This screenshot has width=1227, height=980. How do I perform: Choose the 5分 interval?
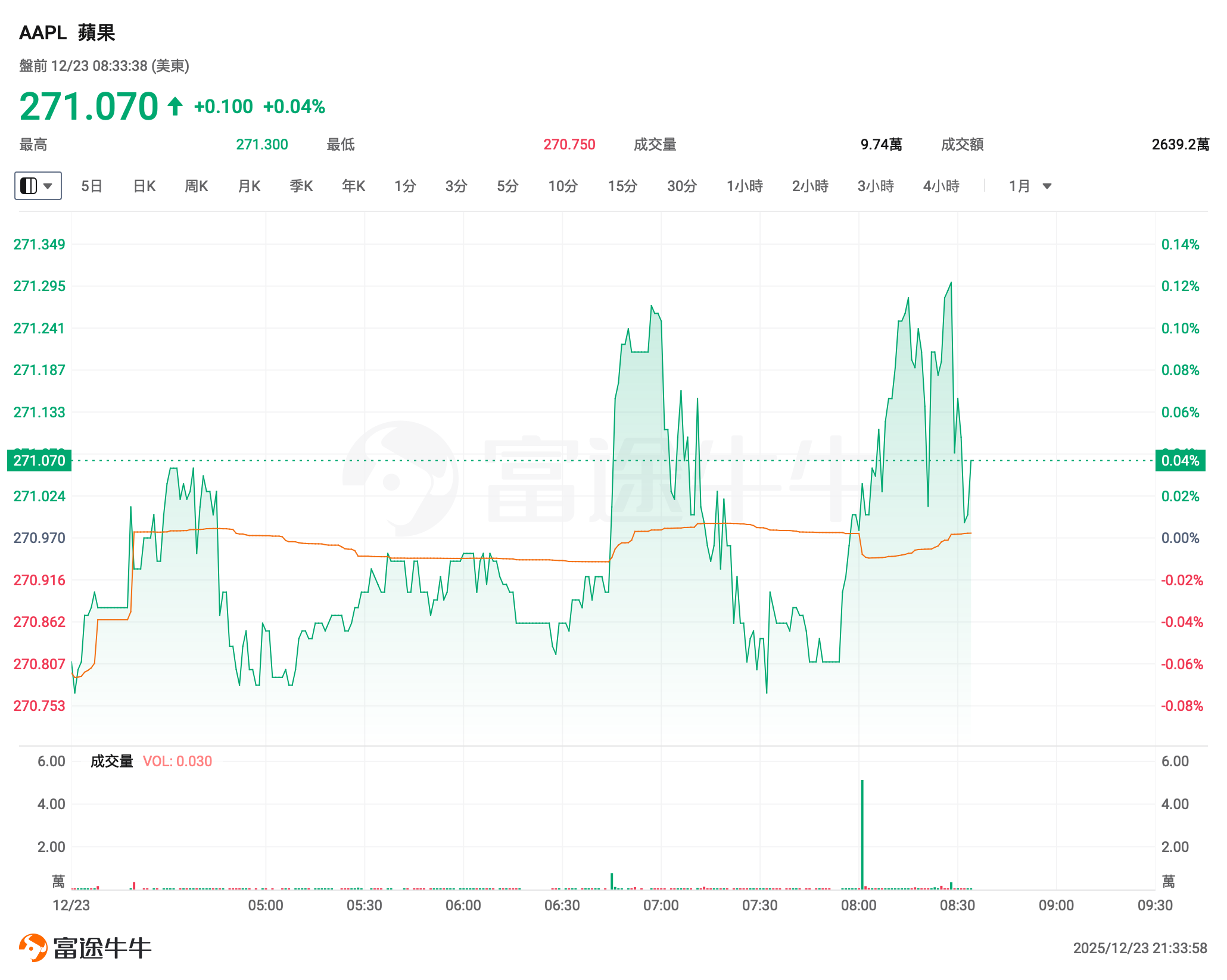507,186
